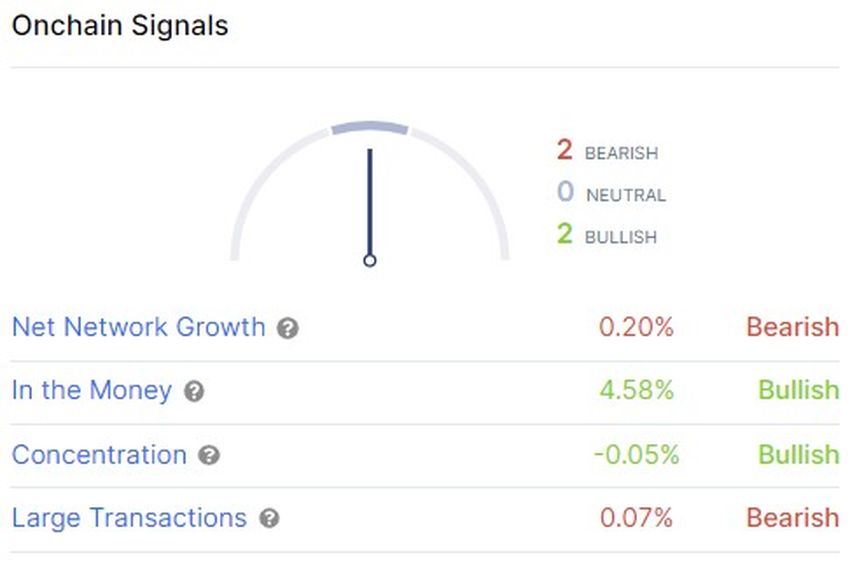Click the 0 Neutral legend entry
The image size is (850, 581).
point(611,194)
